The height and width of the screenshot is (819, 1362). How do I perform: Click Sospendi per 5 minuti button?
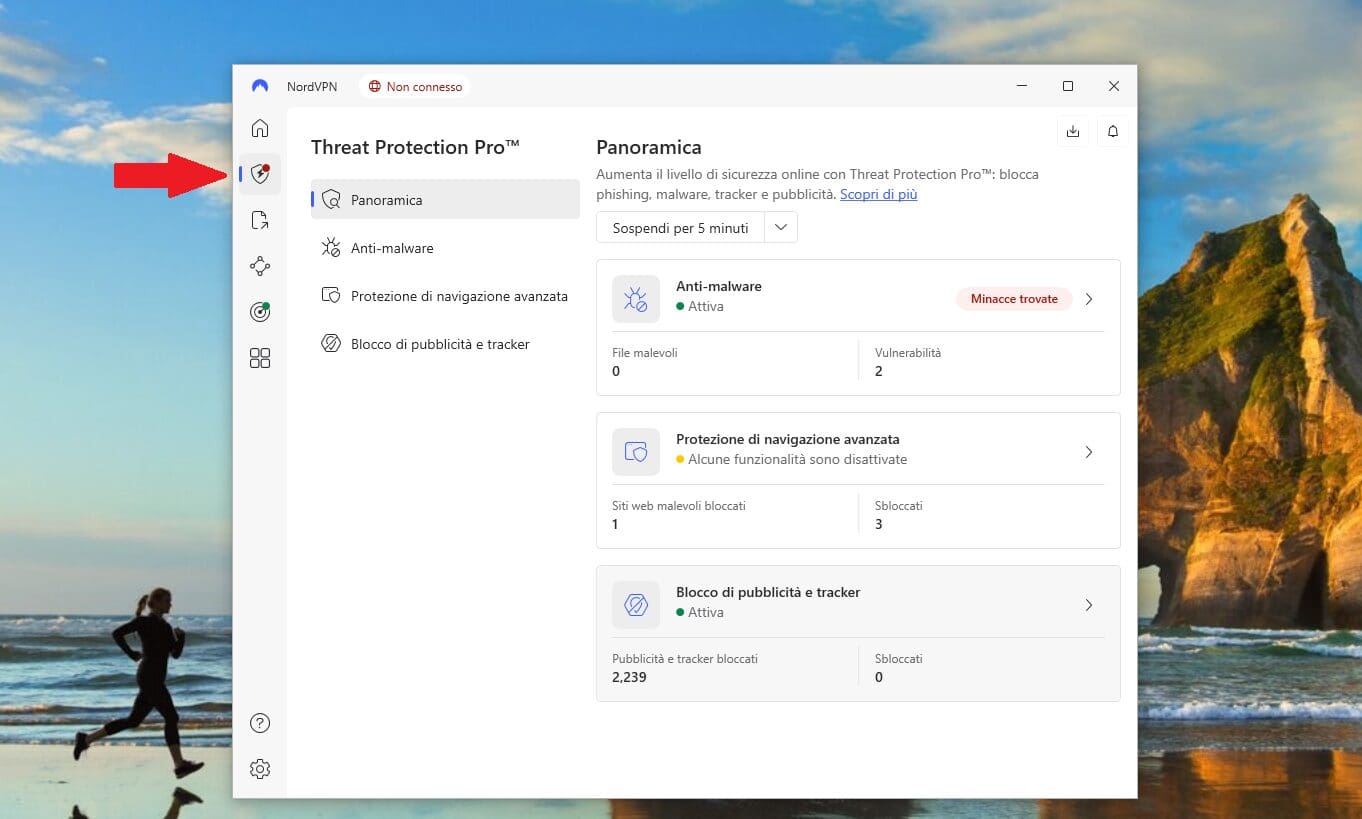tap(680, 227)
